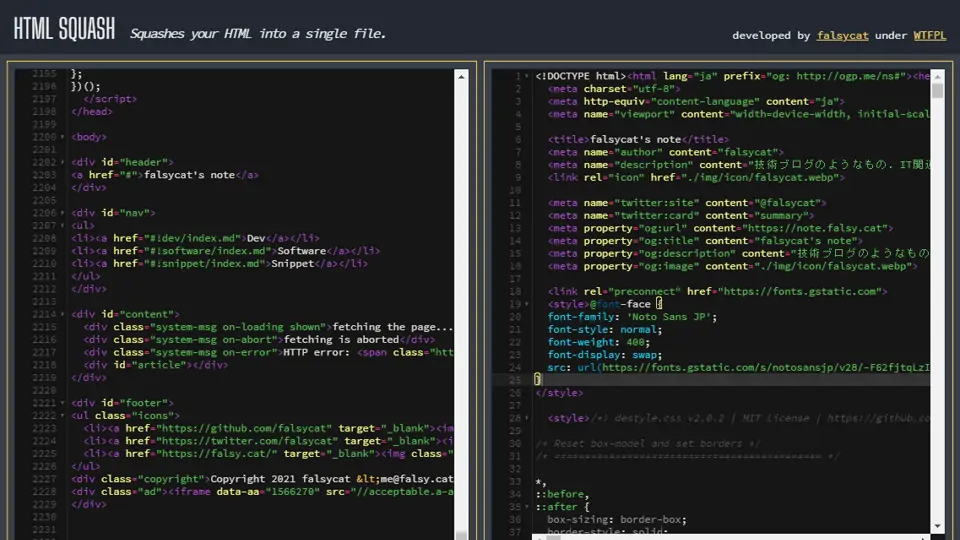The height and width of the screenshot is (540, 960).
Task: Click the HTML SQUASH title
Action: coord(64,29)
